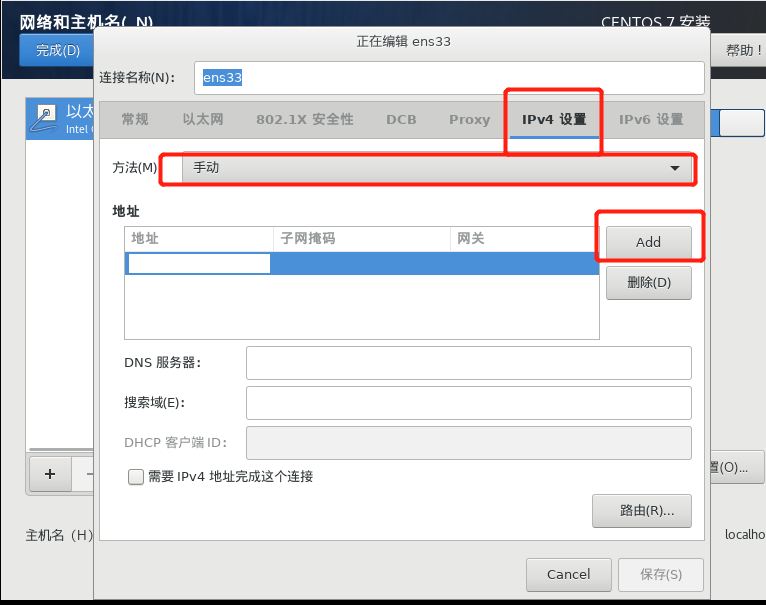
Task: Select the DCB tab
Action: 401,119
